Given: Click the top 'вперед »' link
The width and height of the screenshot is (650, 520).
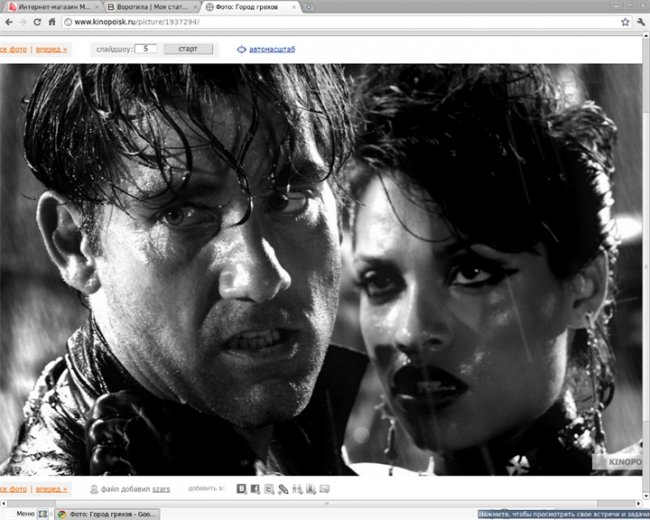Looking at the screenshot, I should [52, 48].
